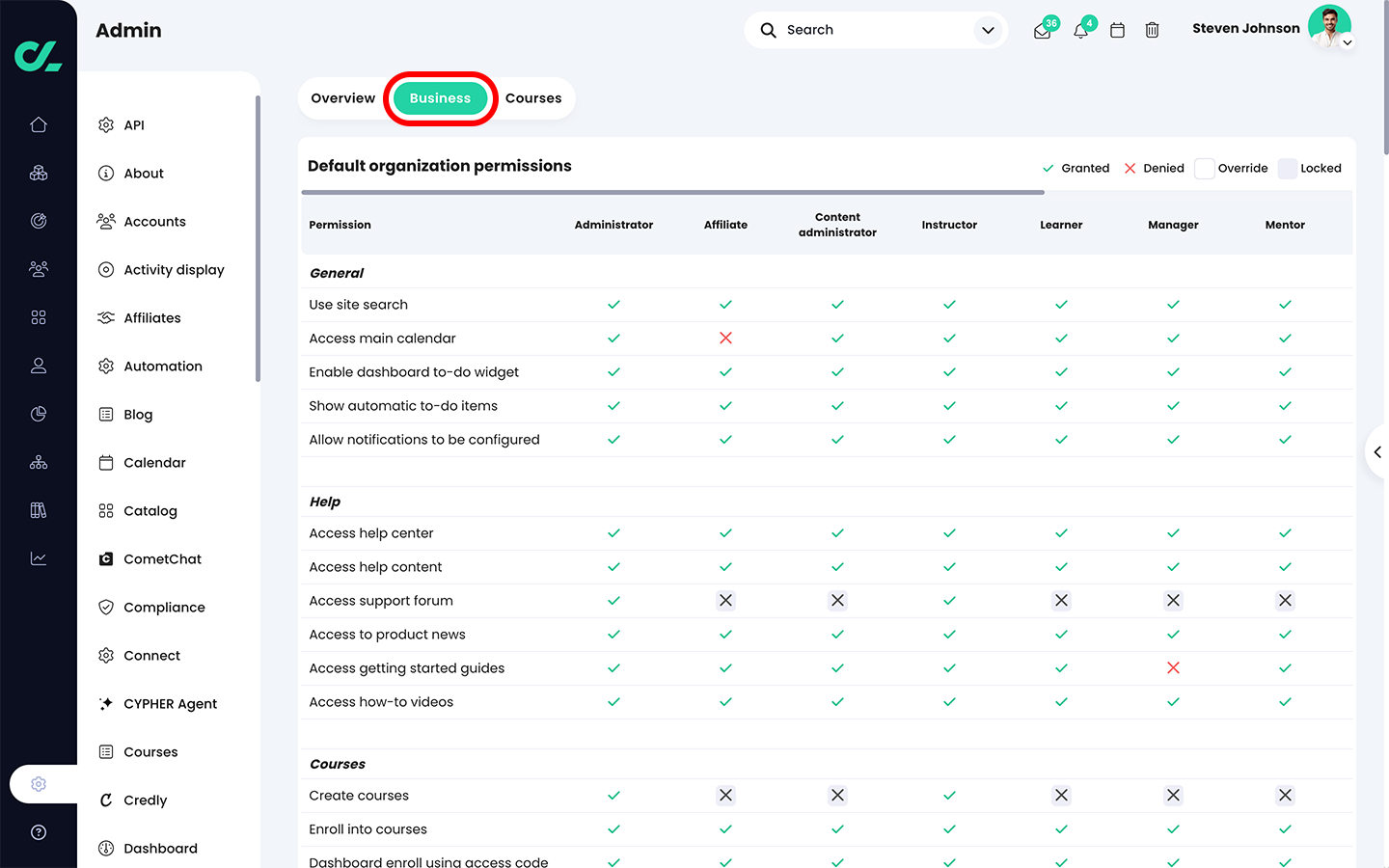The image size is (1389, 868).
Task: Open the About admin section
Action: pos(144,174)
